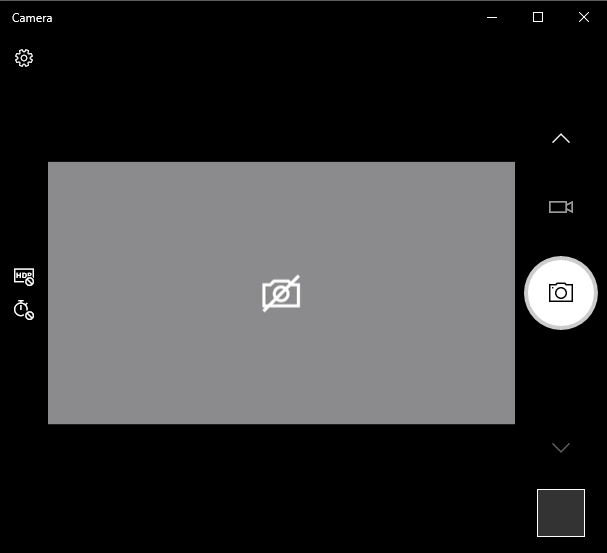Click the camera glyph inside the shutter button
Viewport: 607px width, 553px height.
pyautogui.click(x=560, y=292)
